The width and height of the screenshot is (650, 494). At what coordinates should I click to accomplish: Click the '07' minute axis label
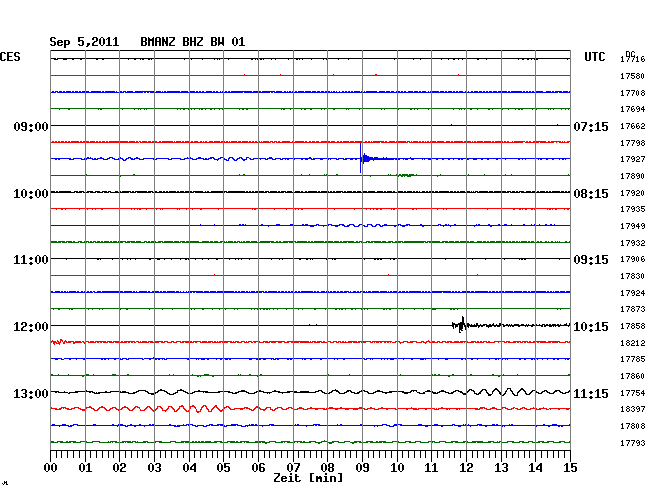point(293,468)
